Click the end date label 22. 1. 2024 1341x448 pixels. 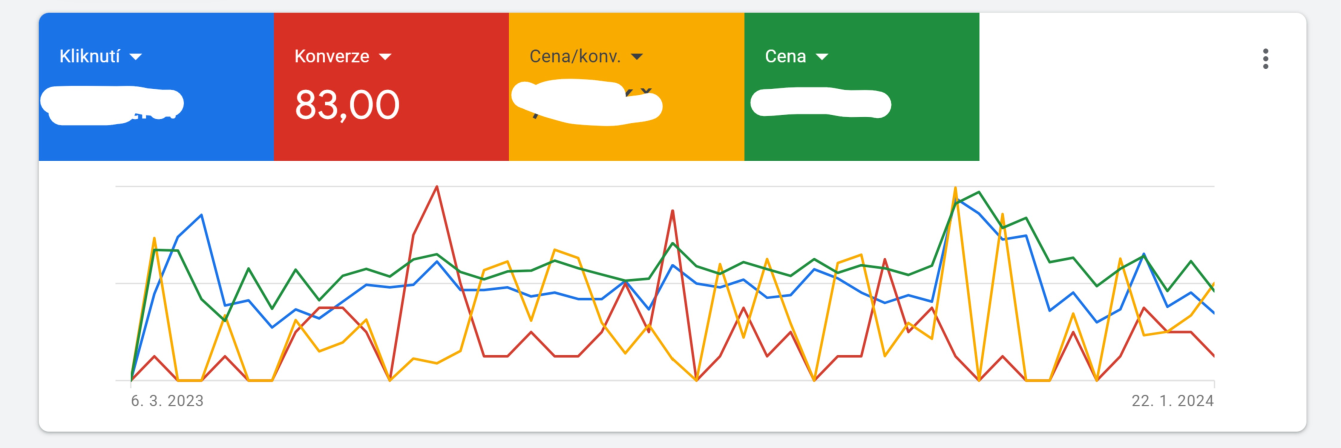coord(1173,400)
